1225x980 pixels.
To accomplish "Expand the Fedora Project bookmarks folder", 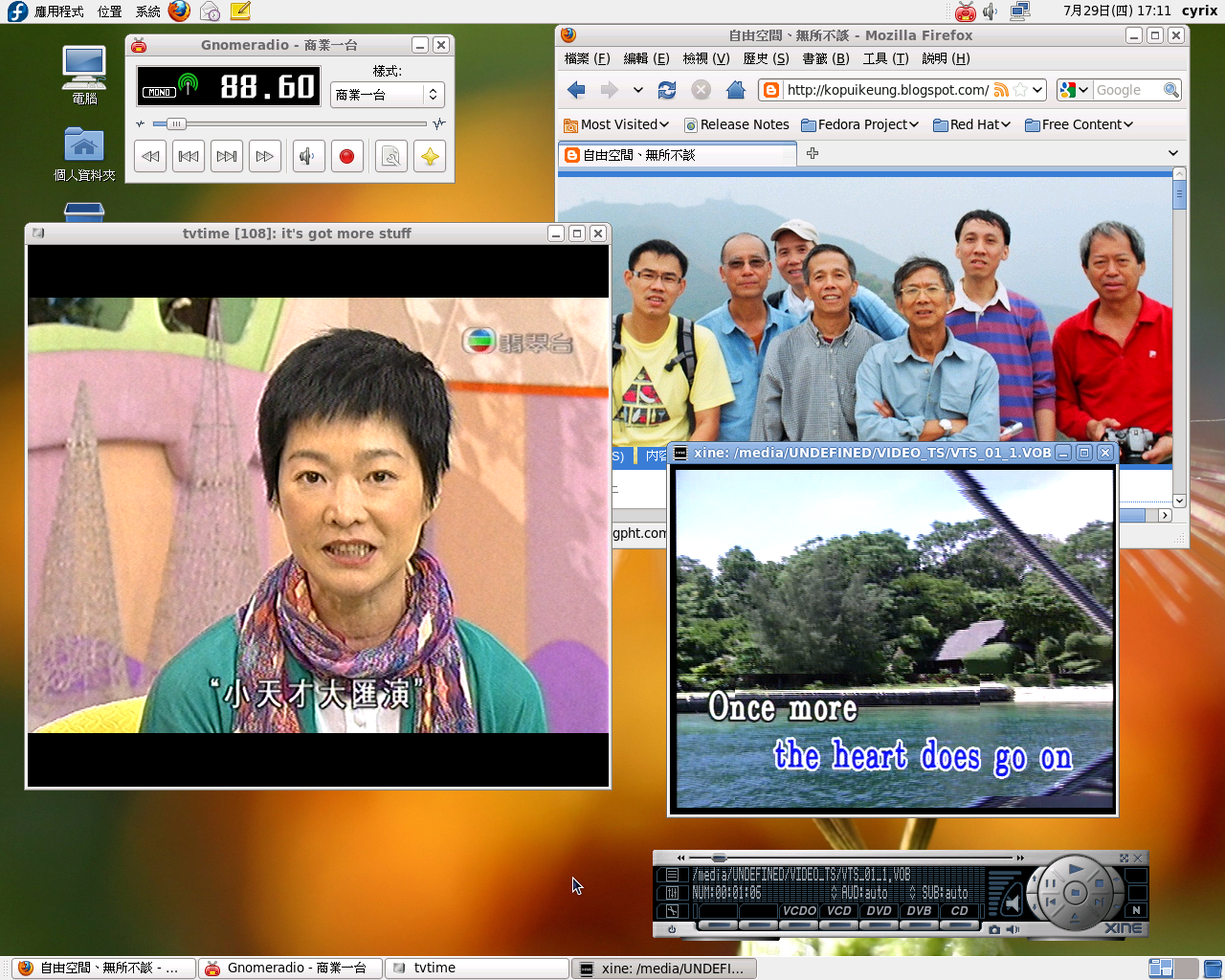I will click(859, 124).
